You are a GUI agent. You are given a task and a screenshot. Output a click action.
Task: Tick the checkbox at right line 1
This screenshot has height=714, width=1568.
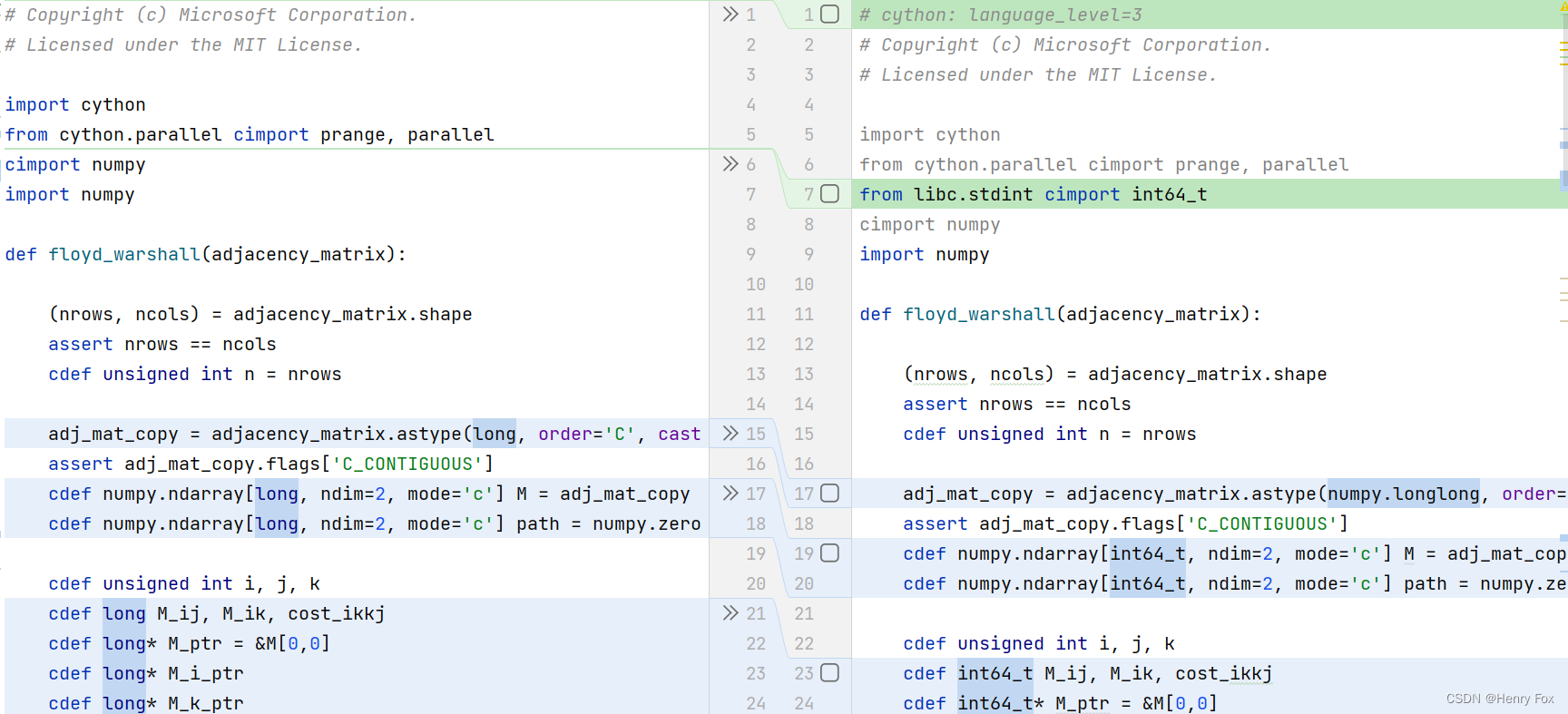click(829, 14)
